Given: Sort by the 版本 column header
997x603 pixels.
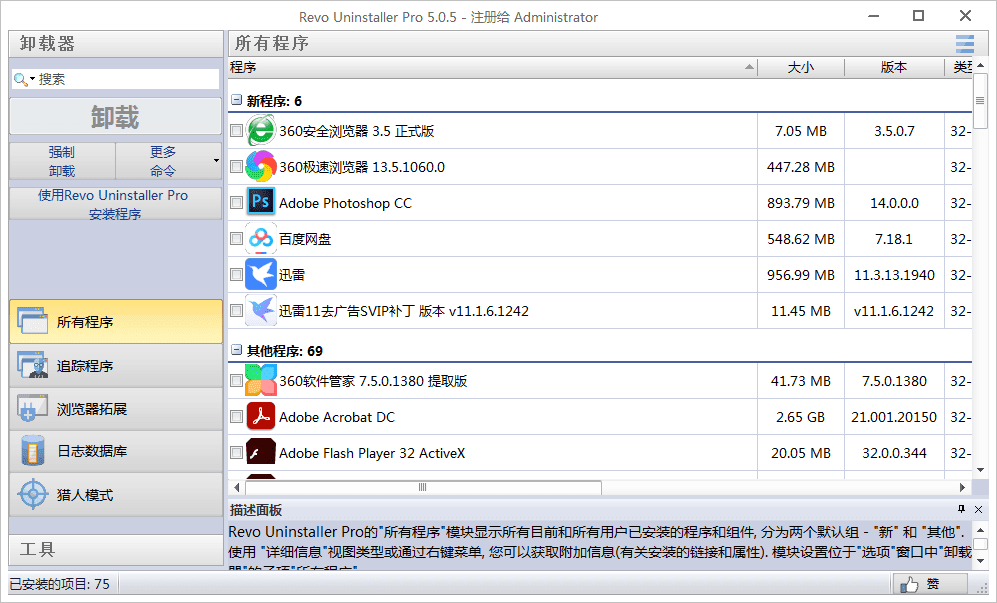Looking at the screenshot, I should click(894, 67).
